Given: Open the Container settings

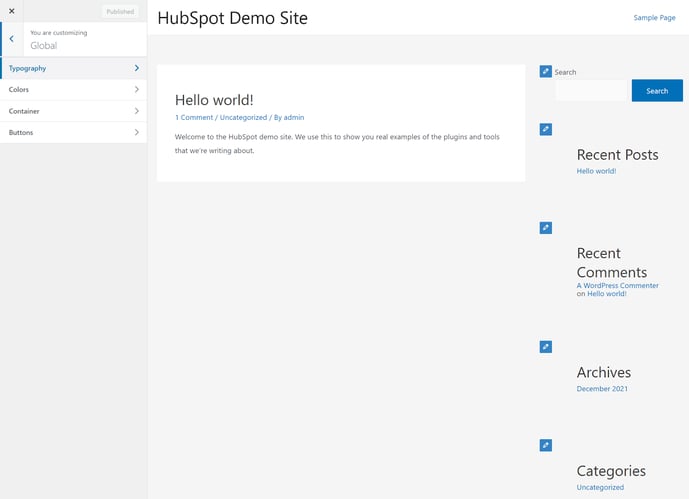Looking at the screenshot, I should tap(73, 111).
